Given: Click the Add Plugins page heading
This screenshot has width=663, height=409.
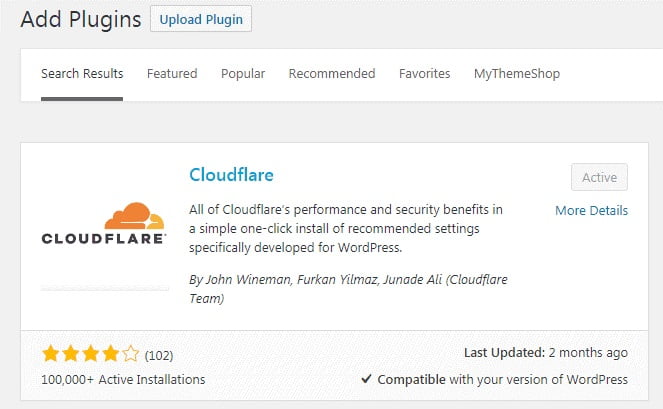Looking at the screenshot, I should coord(81,19).
